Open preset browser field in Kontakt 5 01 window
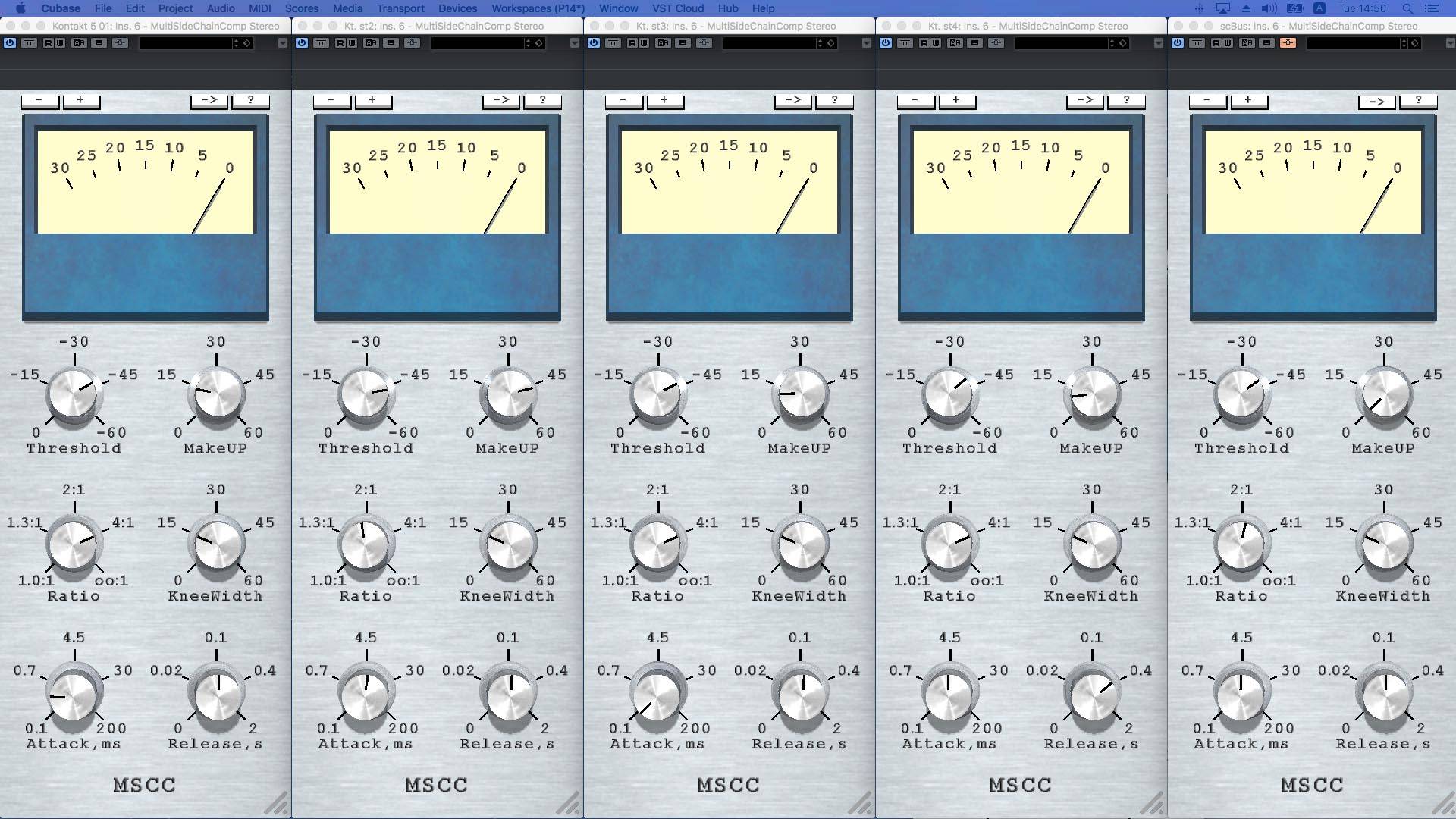The width and height of the screenshot is (1456, 819). [x=186, y=43]
